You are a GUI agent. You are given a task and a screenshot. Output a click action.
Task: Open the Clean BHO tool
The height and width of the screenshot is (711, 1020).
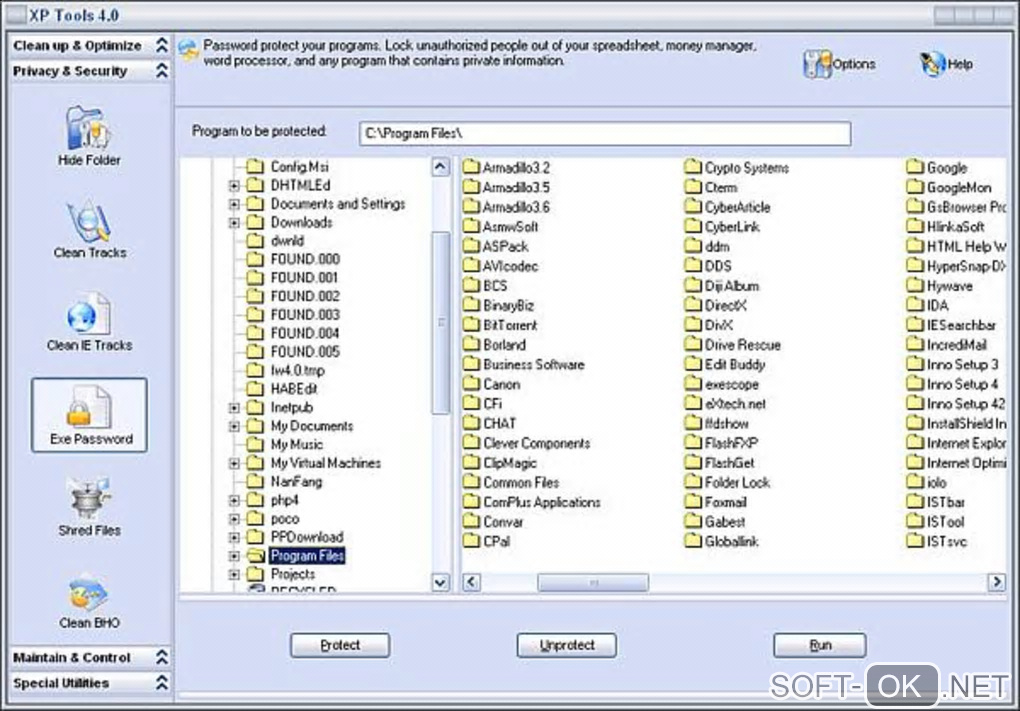point(89,600)
